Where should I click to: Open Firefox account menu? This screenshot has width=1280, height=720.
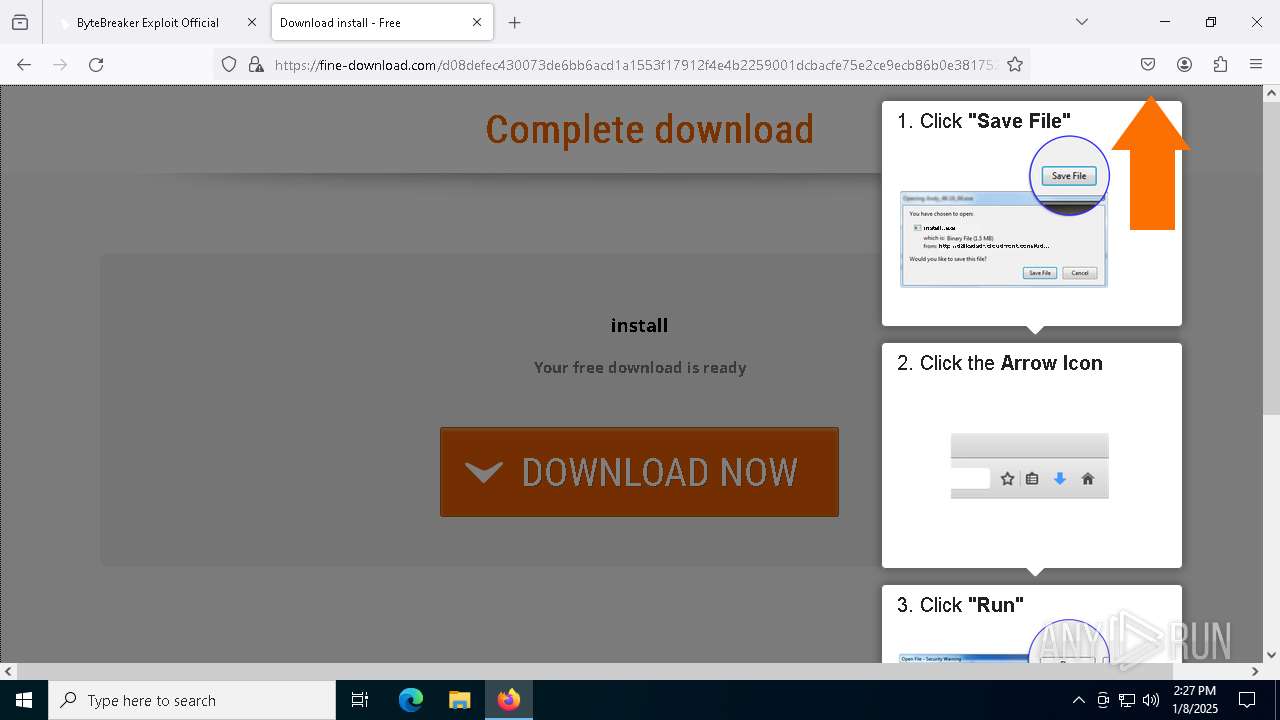[x=1184, y=64]
